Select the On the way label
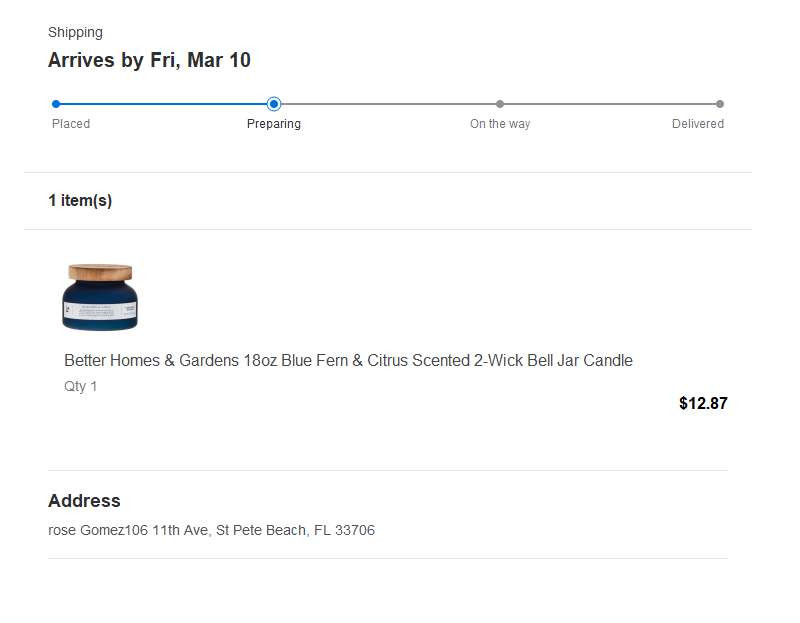The image size is (800, 623). pyautogui.click(x=500, y=124)
